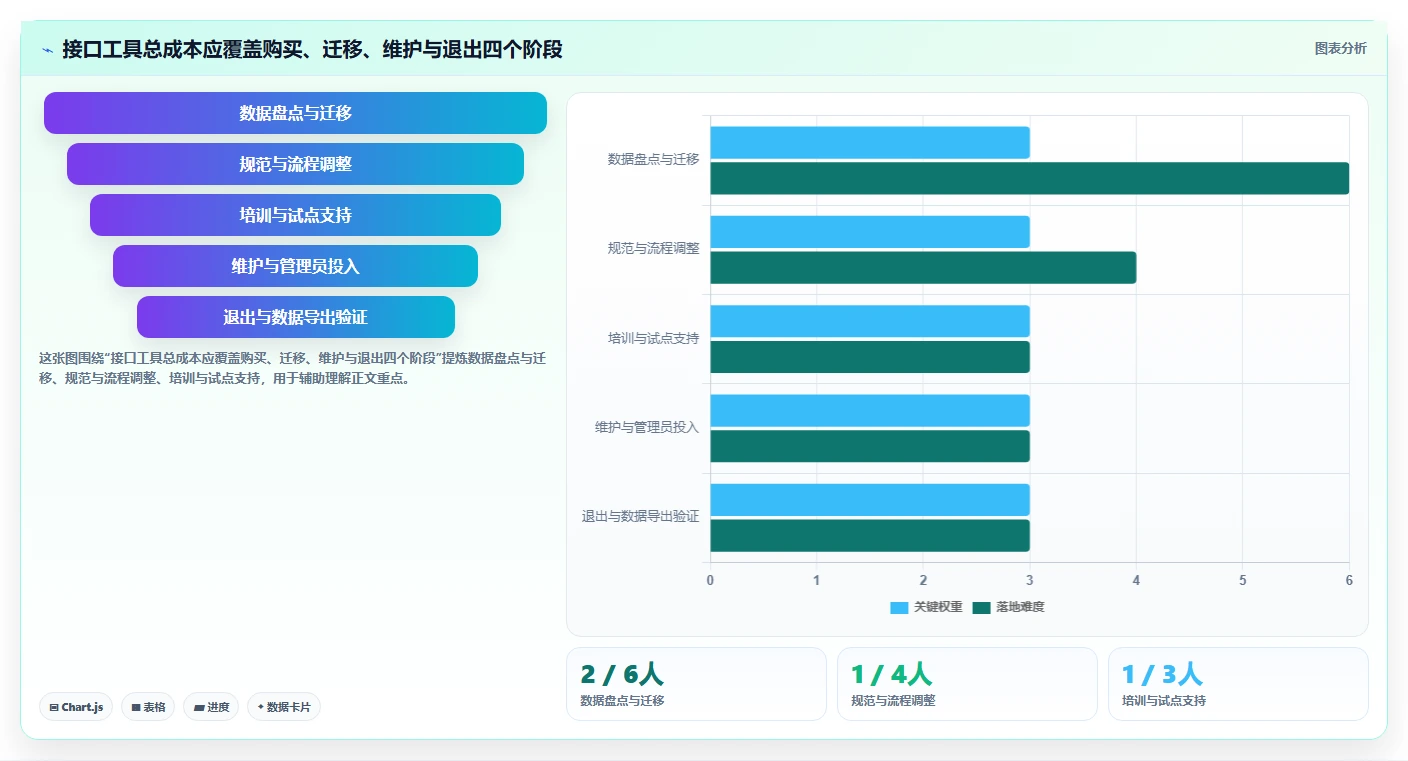Click 落地难度 bar for 退出与数据导出验证

pos(870,535)
